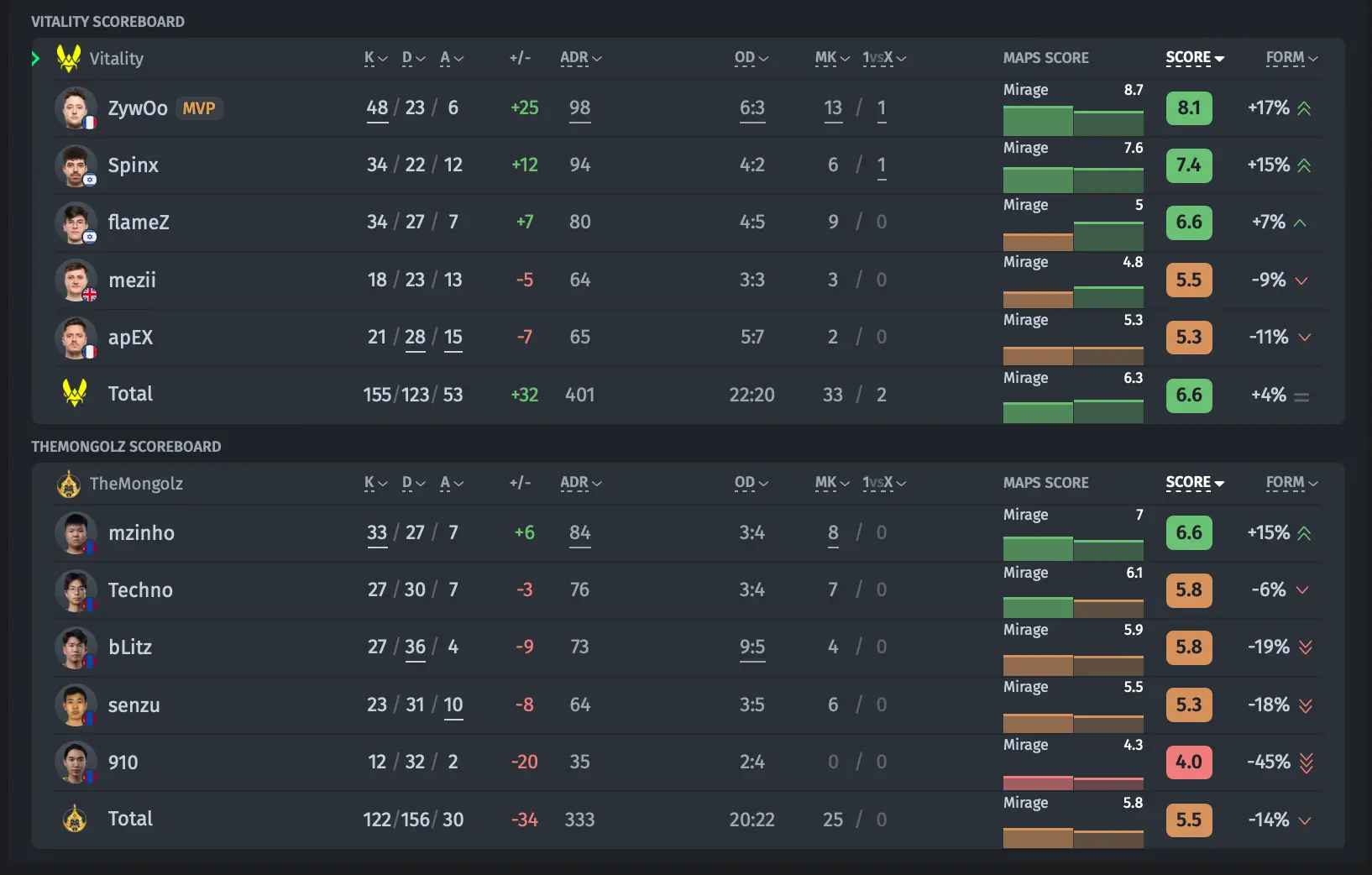Sort TheMongolz table by OD
The height and width of the screenshot is (875, 1372).
click(x=751, y=483)
